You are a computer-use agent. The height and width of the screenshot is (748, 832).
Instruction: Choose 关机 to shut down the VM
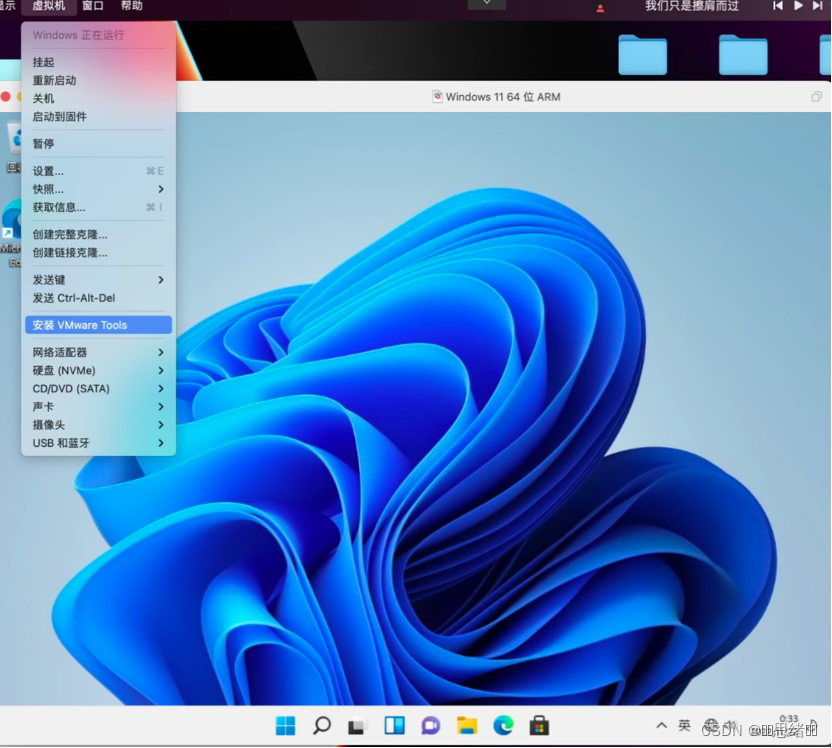pyautogui.click(x=98, y=98)
